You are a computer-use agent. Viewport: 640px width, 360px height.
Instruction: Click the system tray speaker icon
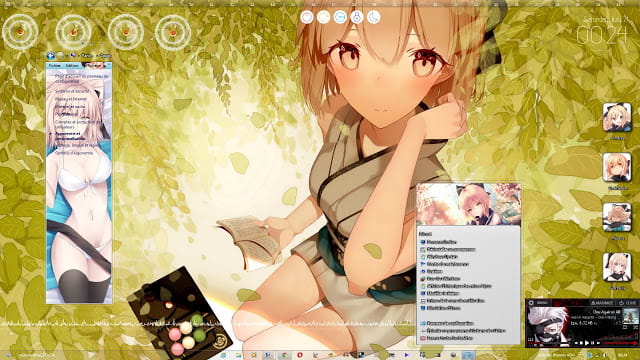(605, 355)
